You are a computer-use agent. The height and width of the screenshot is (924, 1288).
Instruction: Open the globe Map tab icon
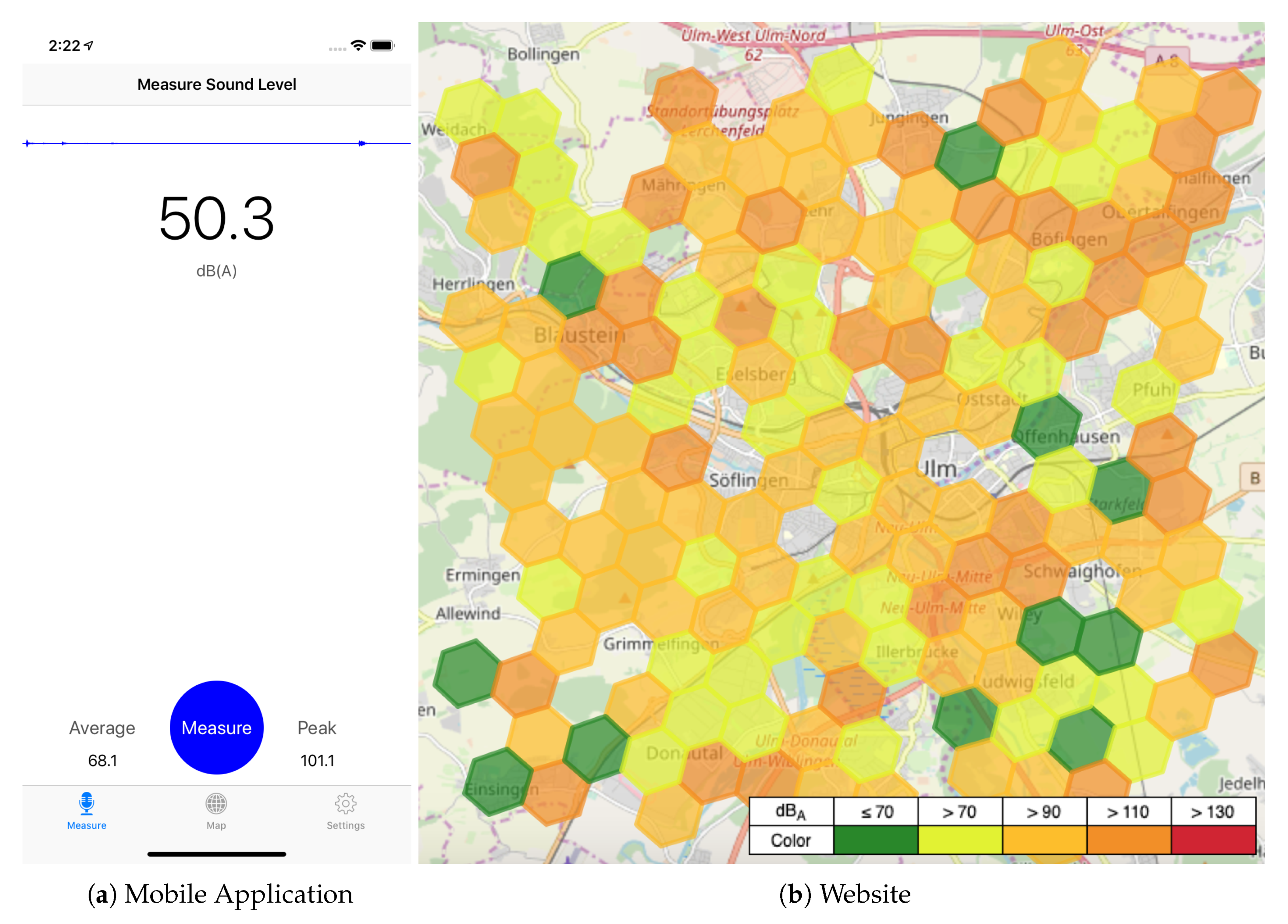[x=216, y=803]
